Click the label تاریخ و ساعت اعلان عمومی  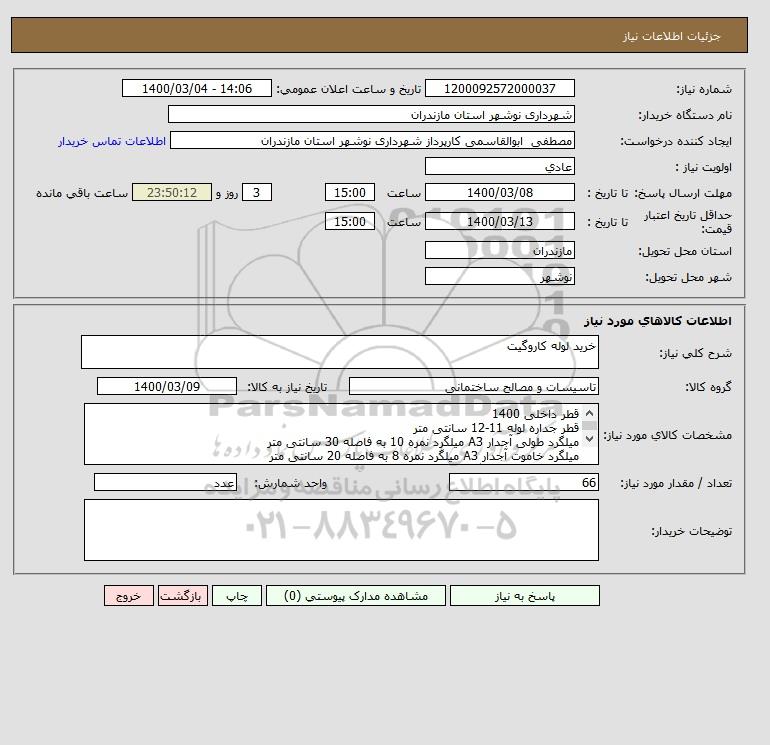349,89
